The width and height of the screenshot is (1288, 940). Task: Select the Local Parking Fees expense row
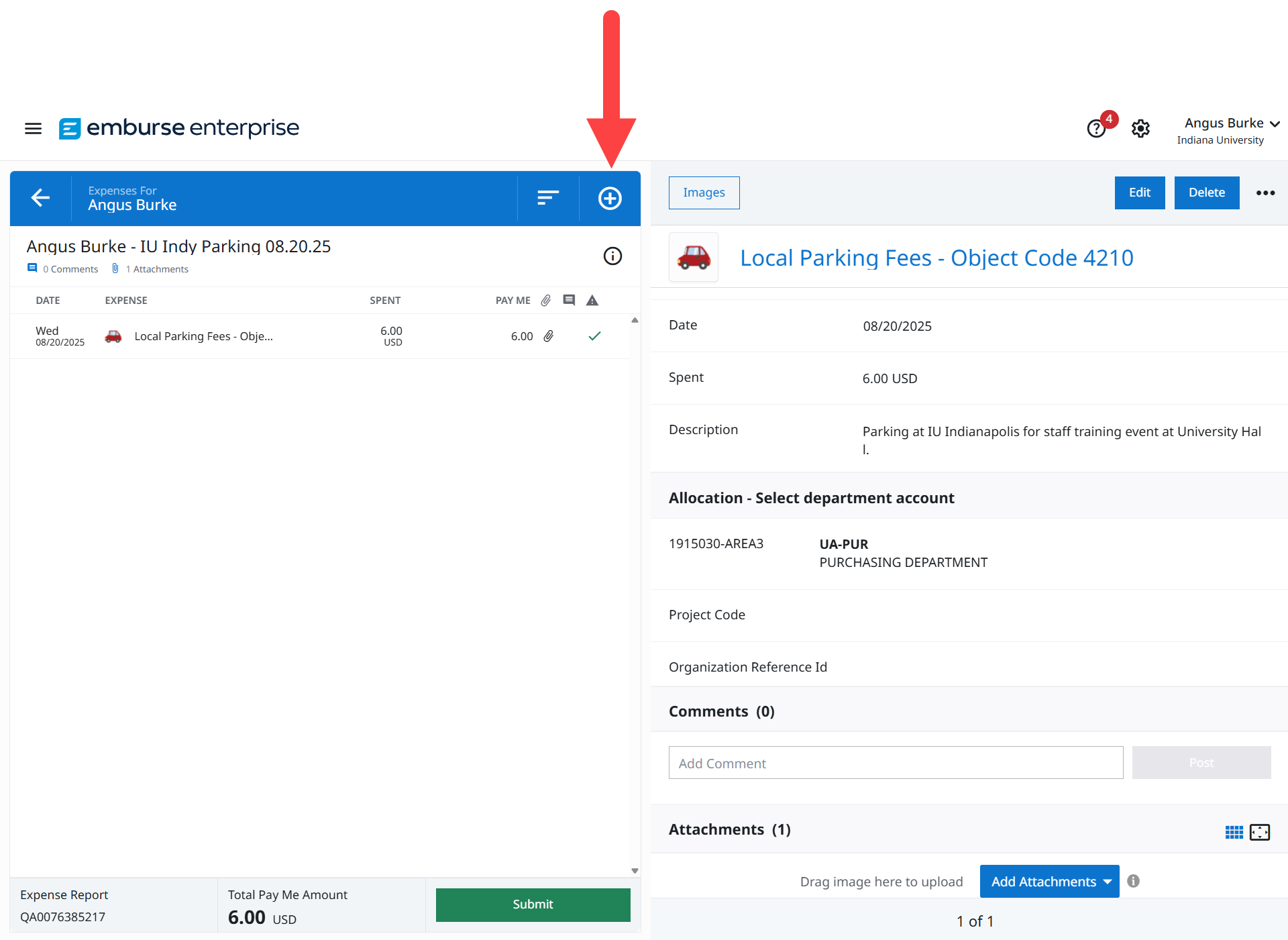tap(203, 336)
